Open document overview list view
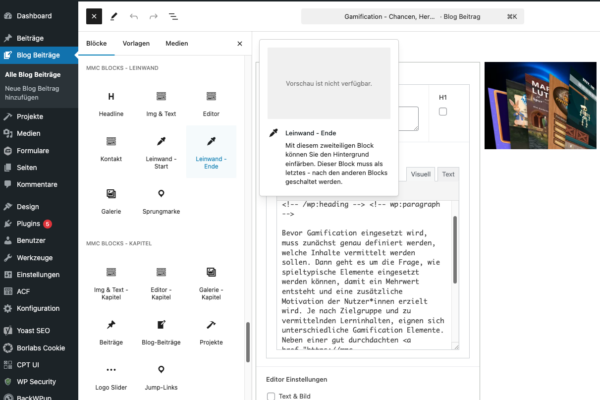The height and width of the screenshot is (400, 600). [173, 17]
